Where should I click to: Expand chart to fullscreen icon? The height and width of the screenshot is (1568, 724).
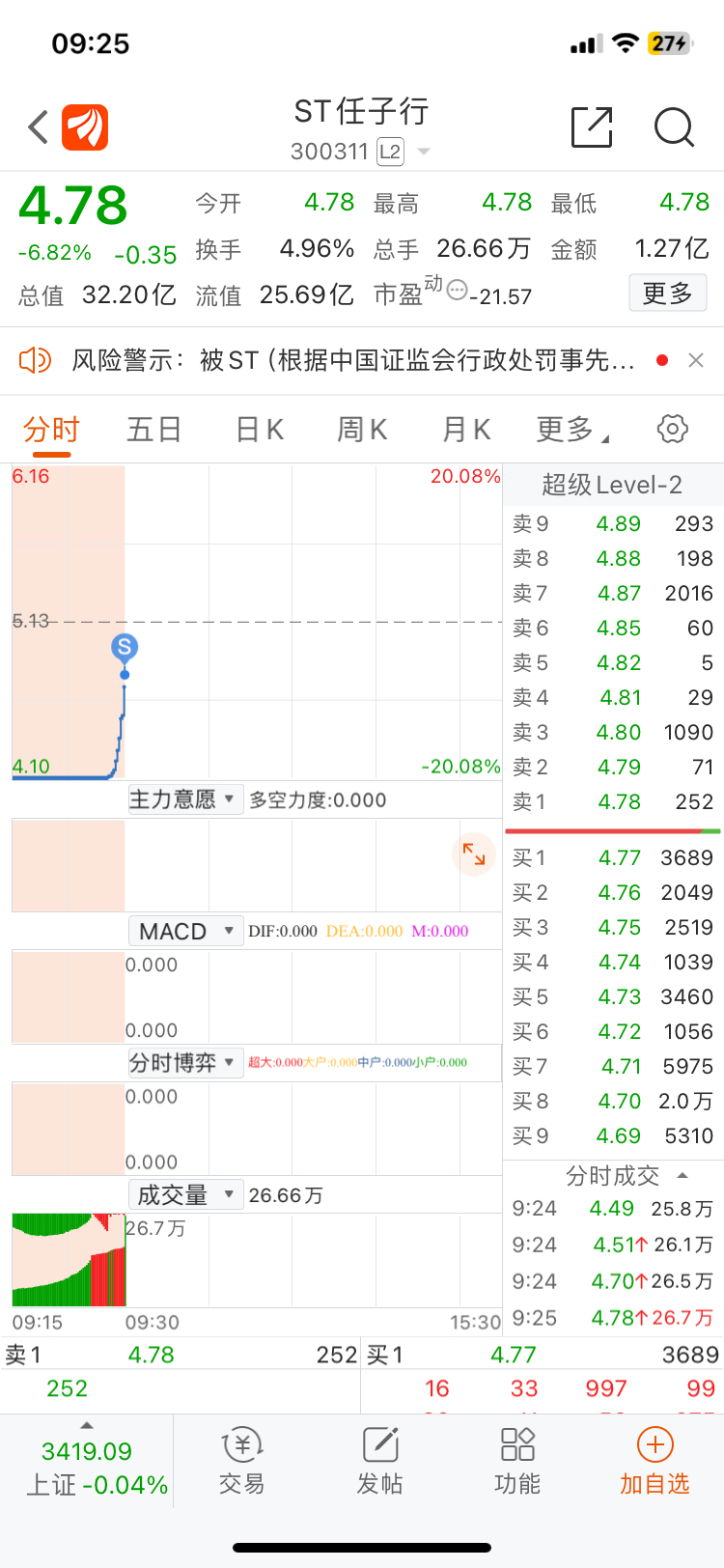pos(474,854)
